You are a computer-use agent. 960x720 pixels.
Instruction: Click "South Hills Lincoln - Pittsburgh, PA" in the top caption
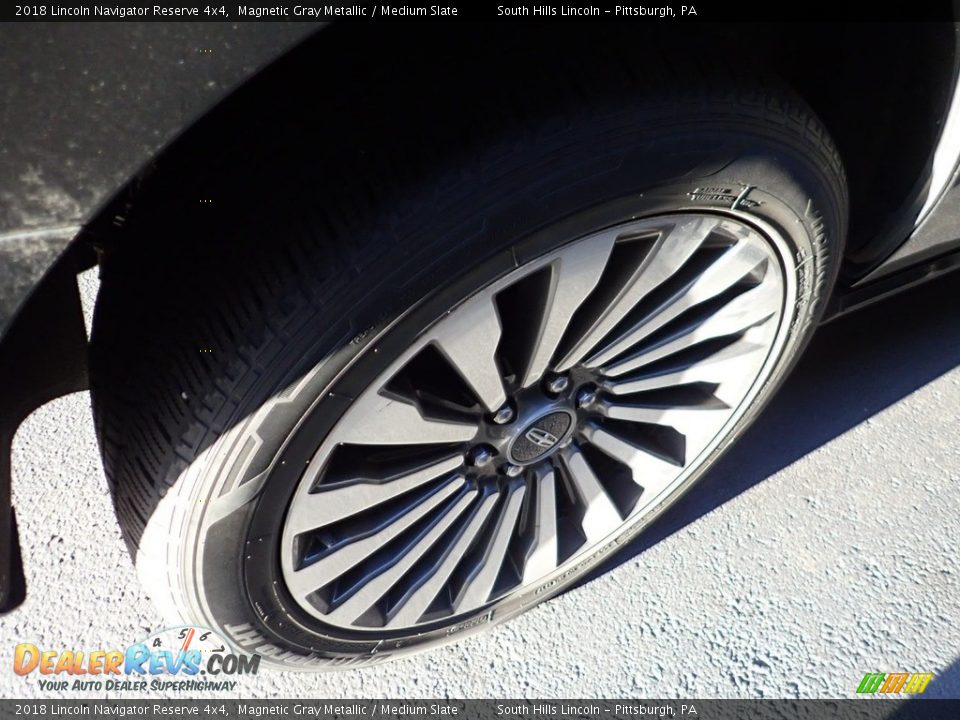pyautogui.click(x=597, y=11)
